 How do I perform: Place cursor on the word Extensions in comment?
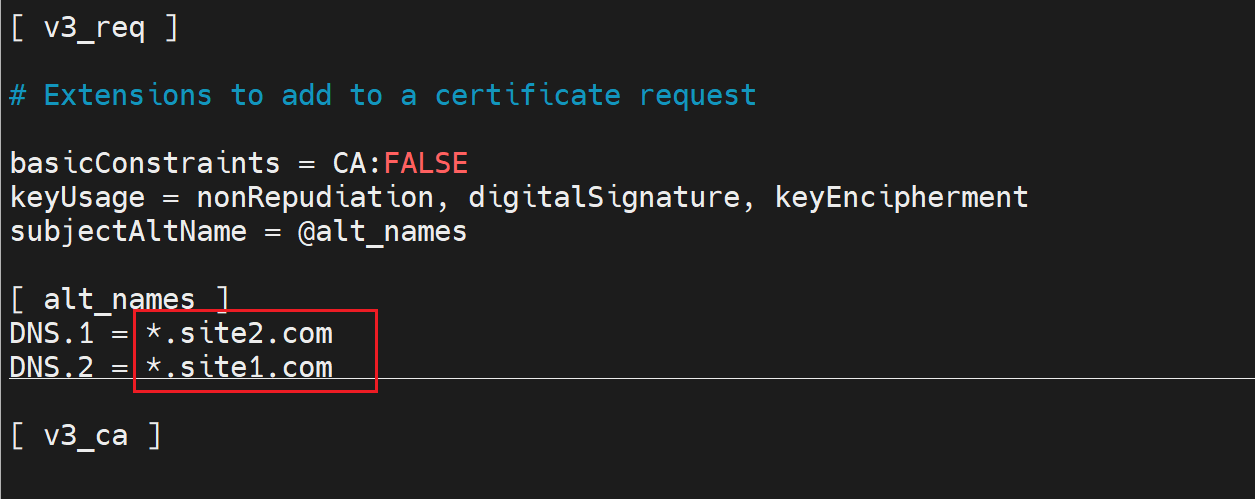tap(128, 95)
